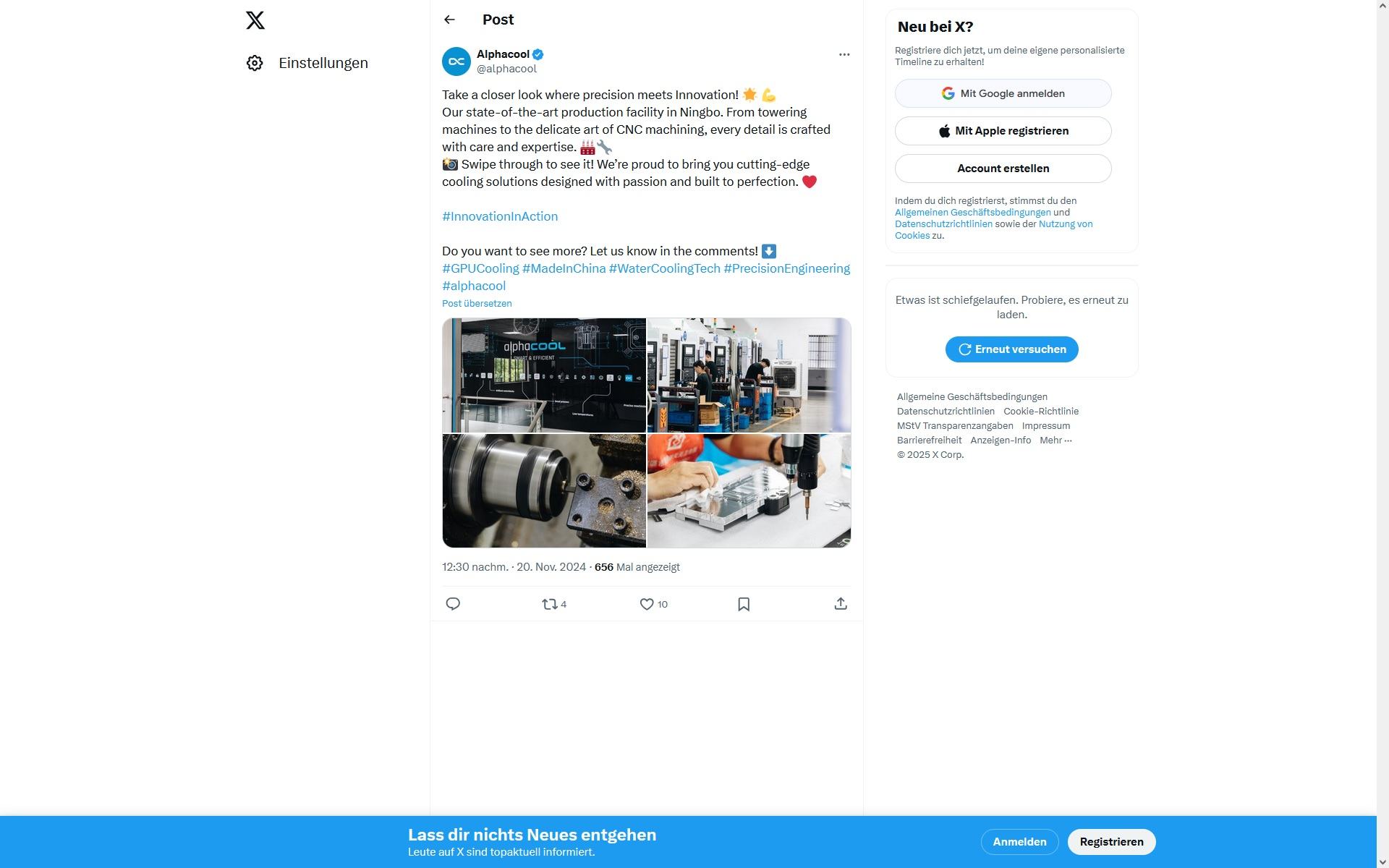
Task: Click 'Mit Google anmelden' button
Action: (1003, 93)
